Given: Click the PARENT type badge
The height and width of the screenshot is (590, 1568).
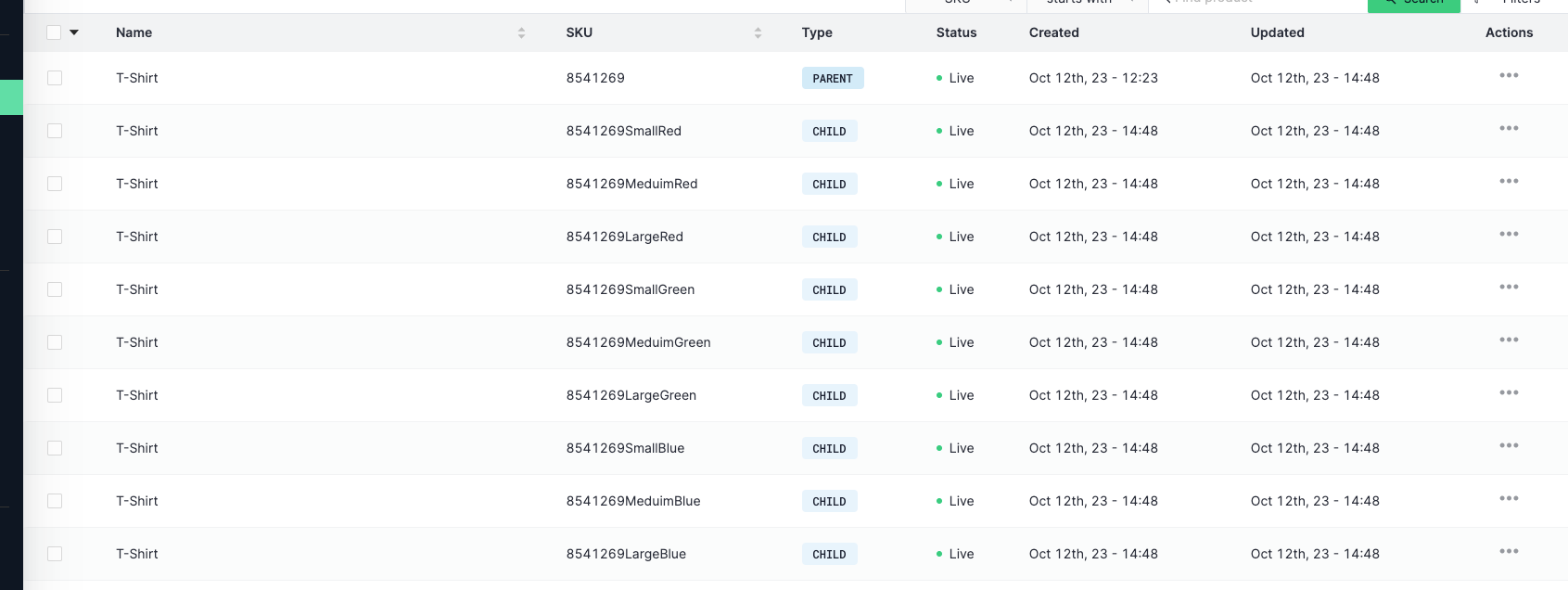Looking at the screenshot, I should 832,79.
